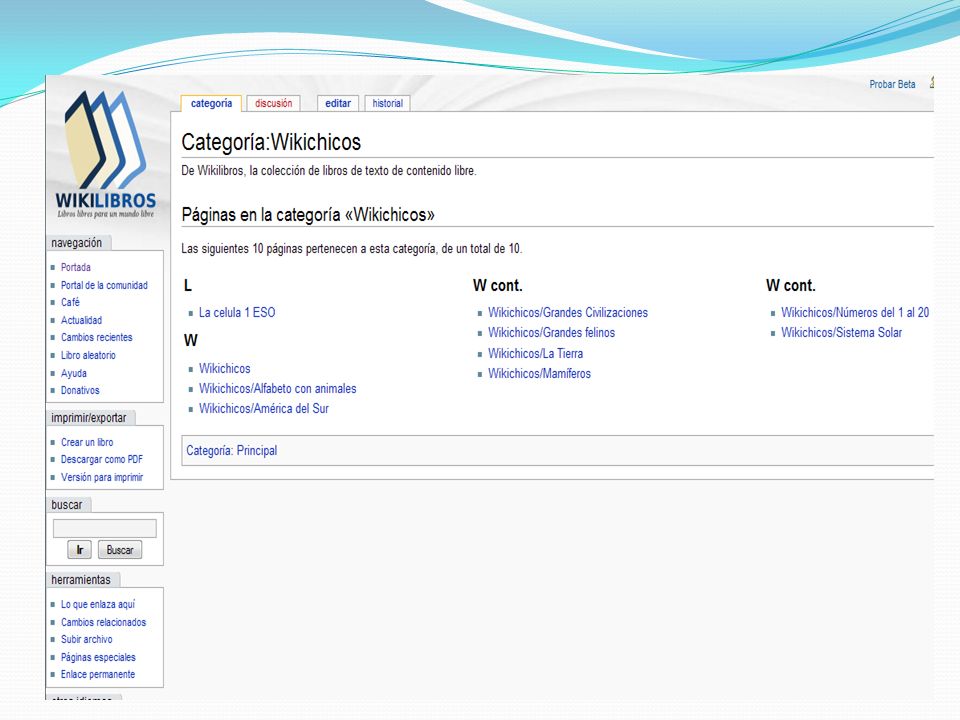Open the Ayuda link

point(73,373)
